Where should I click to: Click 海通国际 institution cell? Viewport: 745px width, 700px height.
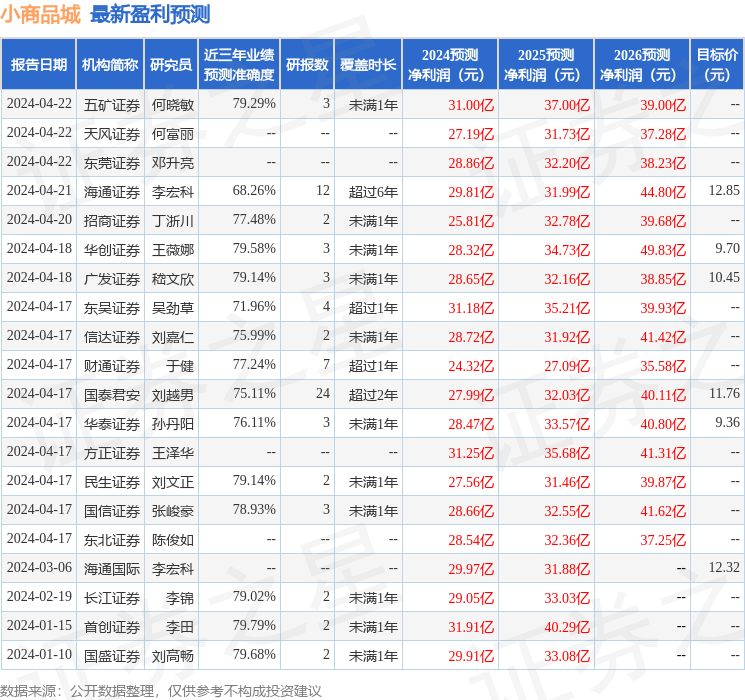112,569
